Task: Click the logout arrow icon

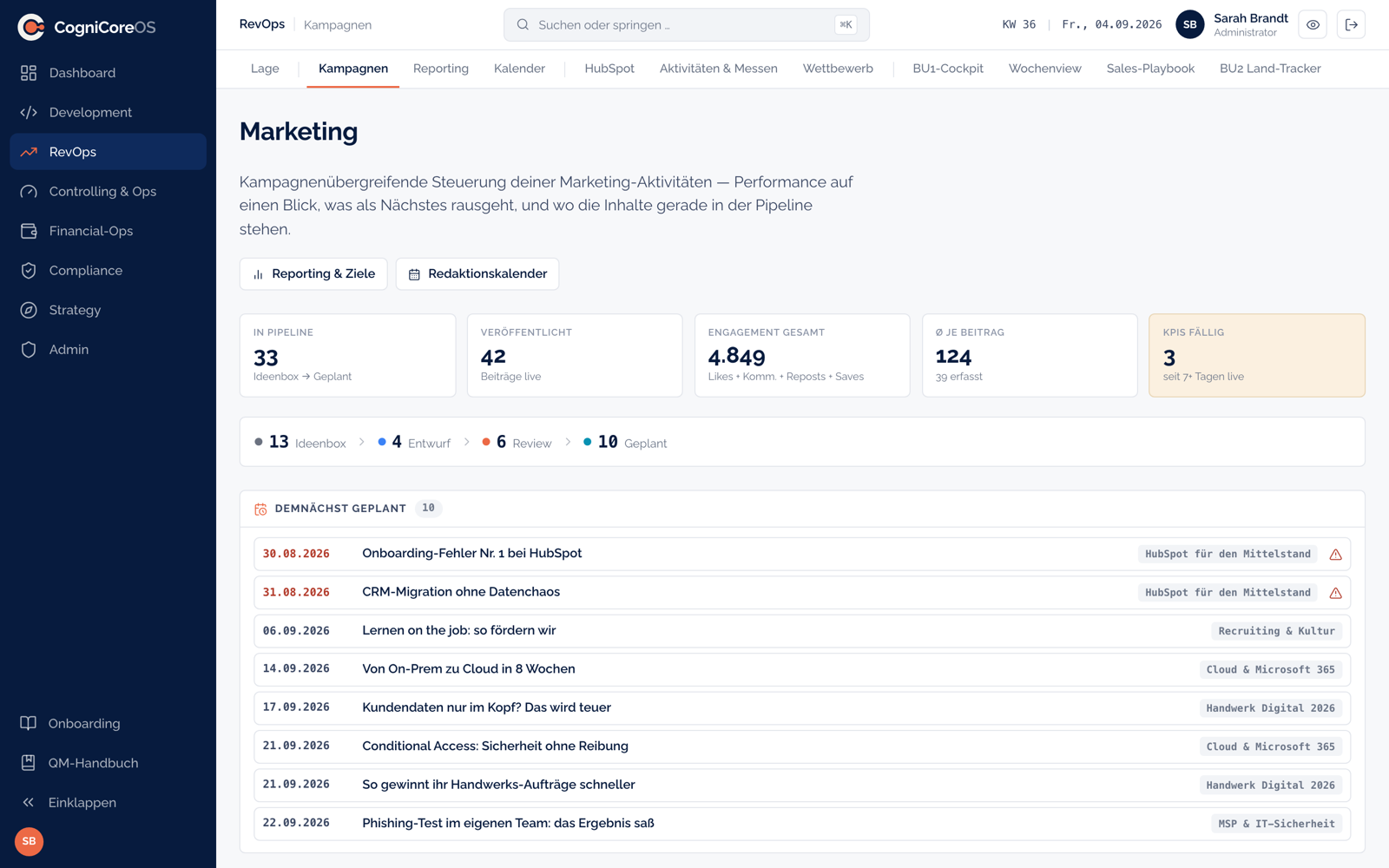Action: tap(1351, 24)
